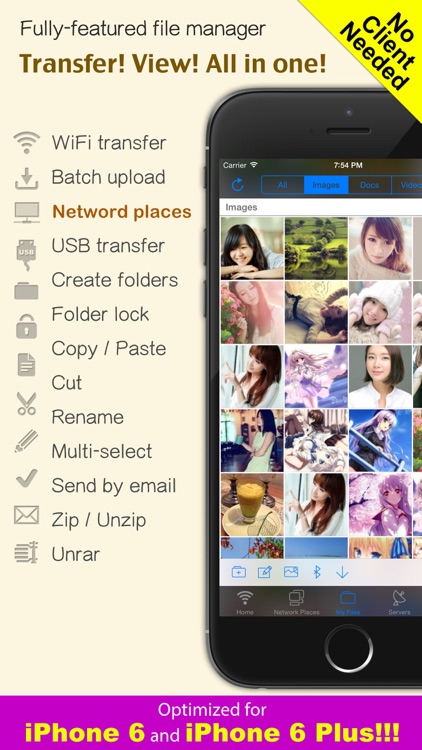The width and height of the screenshot is (422, 750).
Task: Click the 'Optimized for' banner text
Action: click(x=211, y=710)
